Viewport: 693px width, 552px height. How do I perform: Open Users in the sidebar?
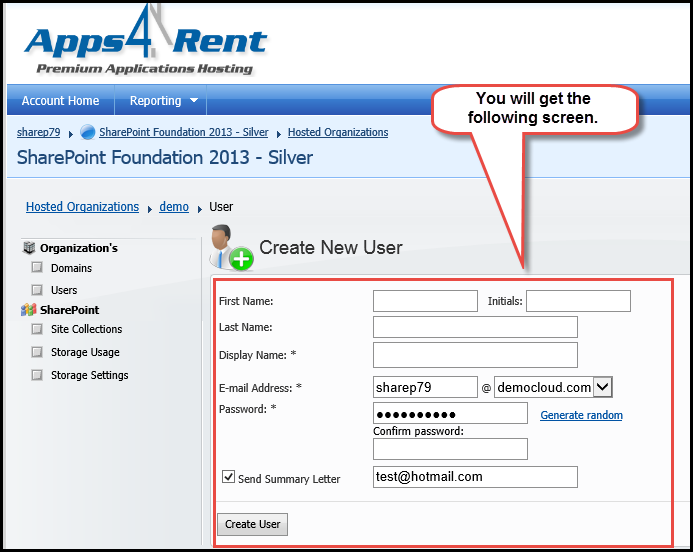click(64, 290)
